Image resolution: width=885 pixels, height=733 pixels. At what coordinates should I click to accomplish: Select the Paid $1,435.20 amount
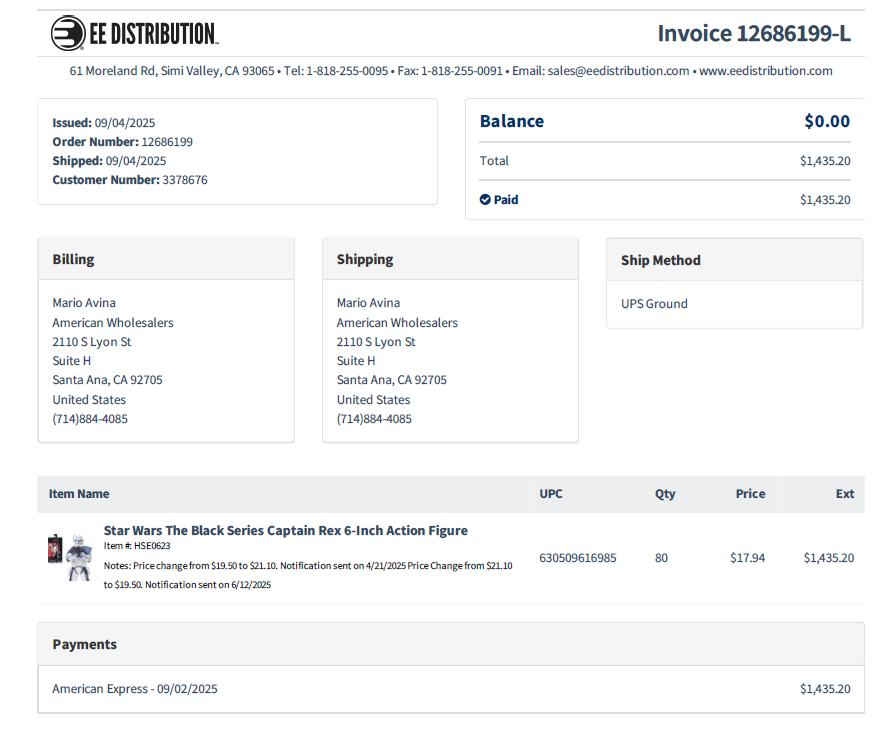(825, 200)
